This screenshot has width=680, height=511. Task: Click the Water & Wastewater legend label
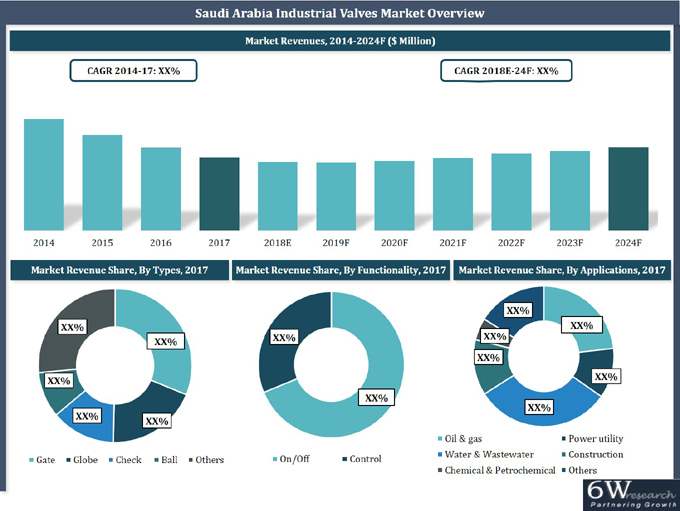[x=489, y=455]
